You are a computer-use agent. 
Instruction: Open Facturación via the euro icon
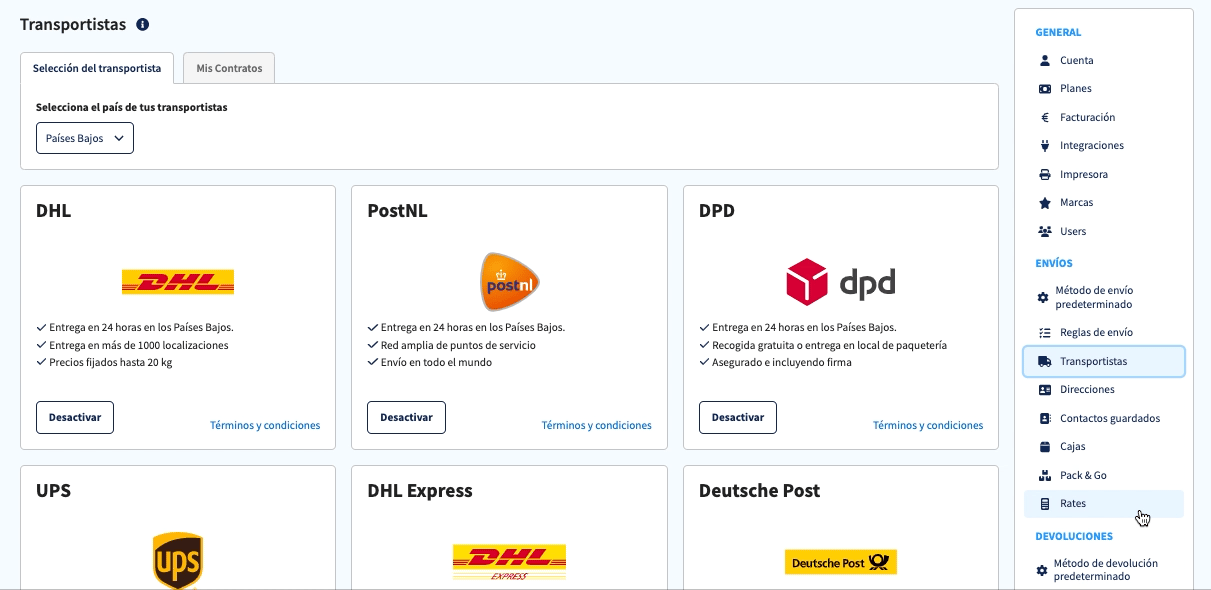(1045, 117)
